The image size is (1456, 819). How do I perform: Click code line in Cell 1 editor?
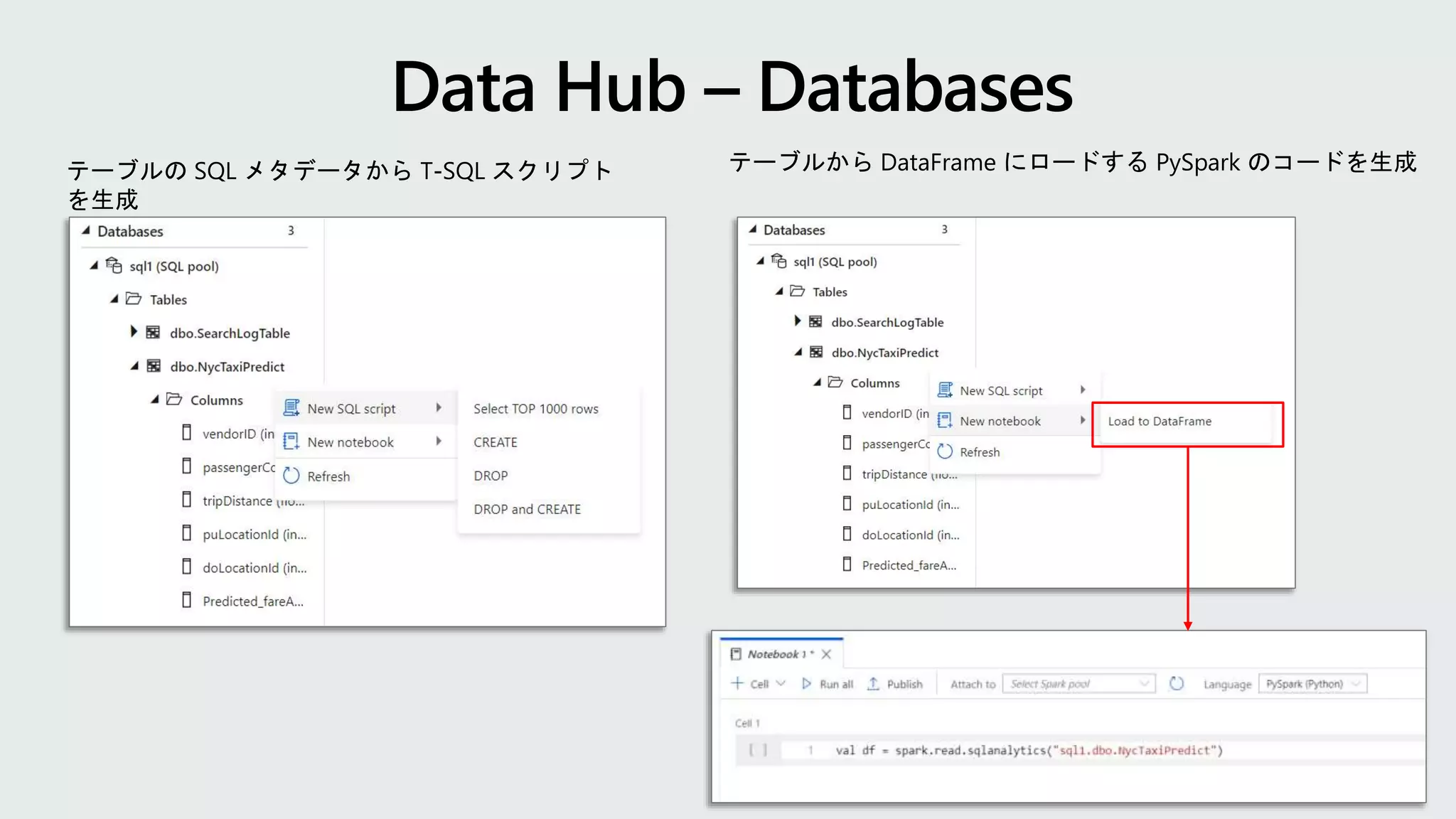1029,750
